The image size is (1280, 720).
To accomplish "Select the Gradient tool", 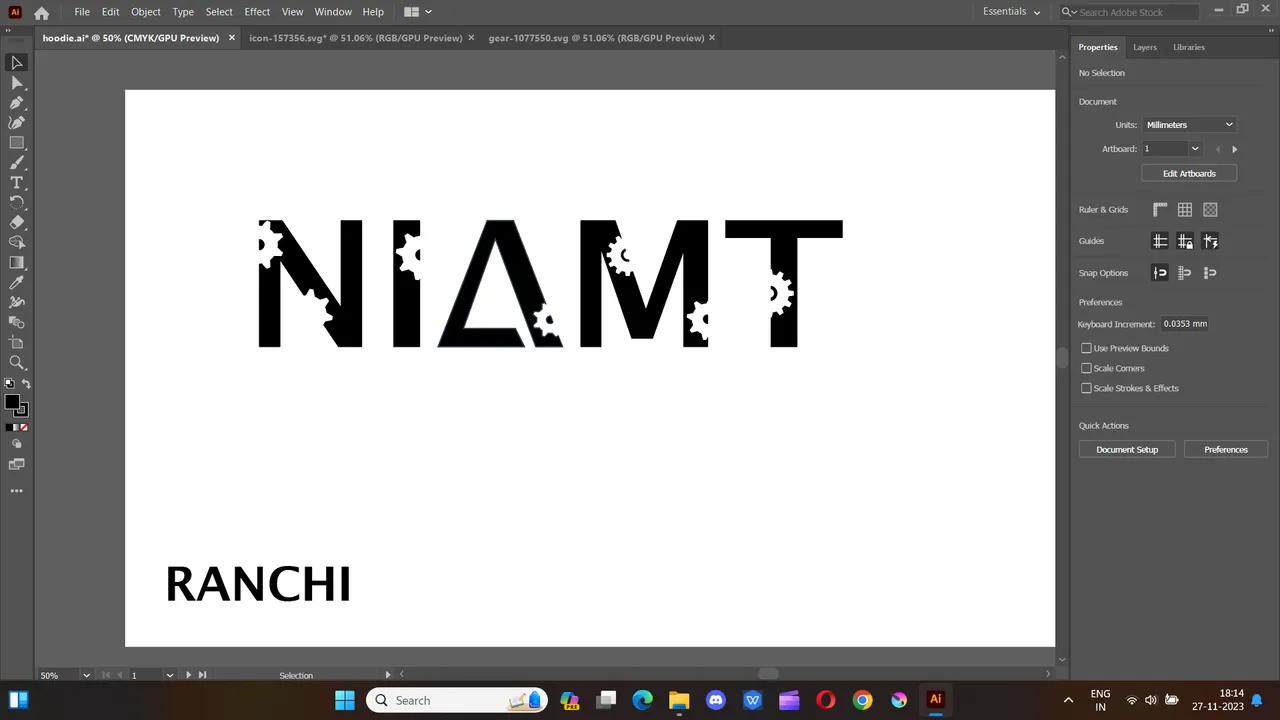I will pos(16,262).
